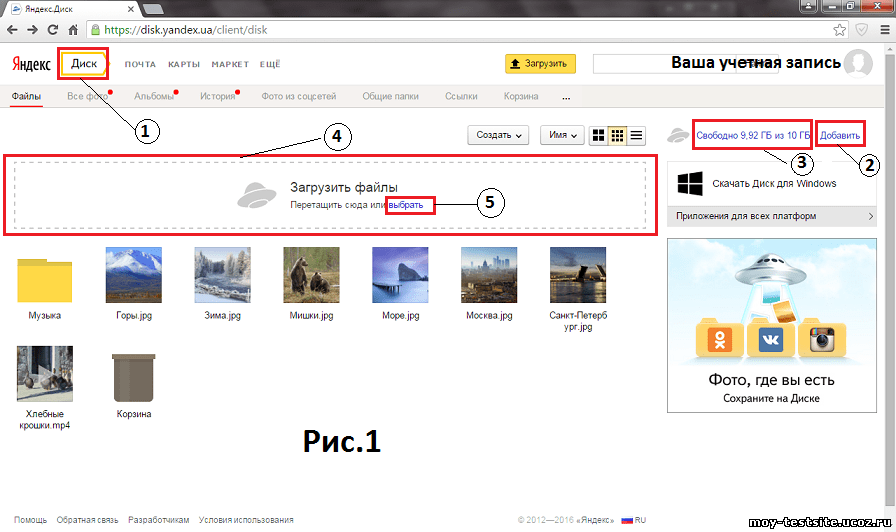The image size is (896, 532).
Task: Open the Создать dropdown
Action: coord(500,135)
